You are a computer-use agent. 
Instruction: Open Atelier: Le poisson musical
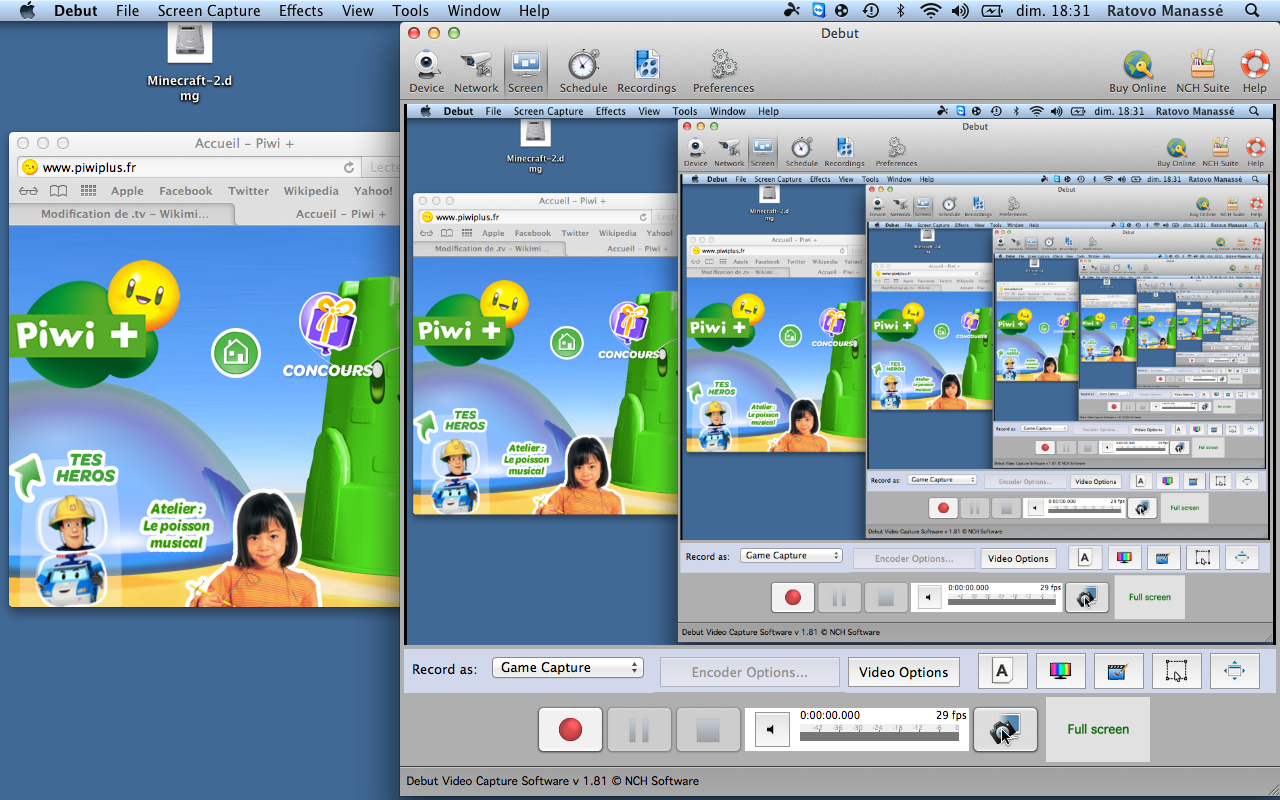pyautogui.click(x=177, y=526)
